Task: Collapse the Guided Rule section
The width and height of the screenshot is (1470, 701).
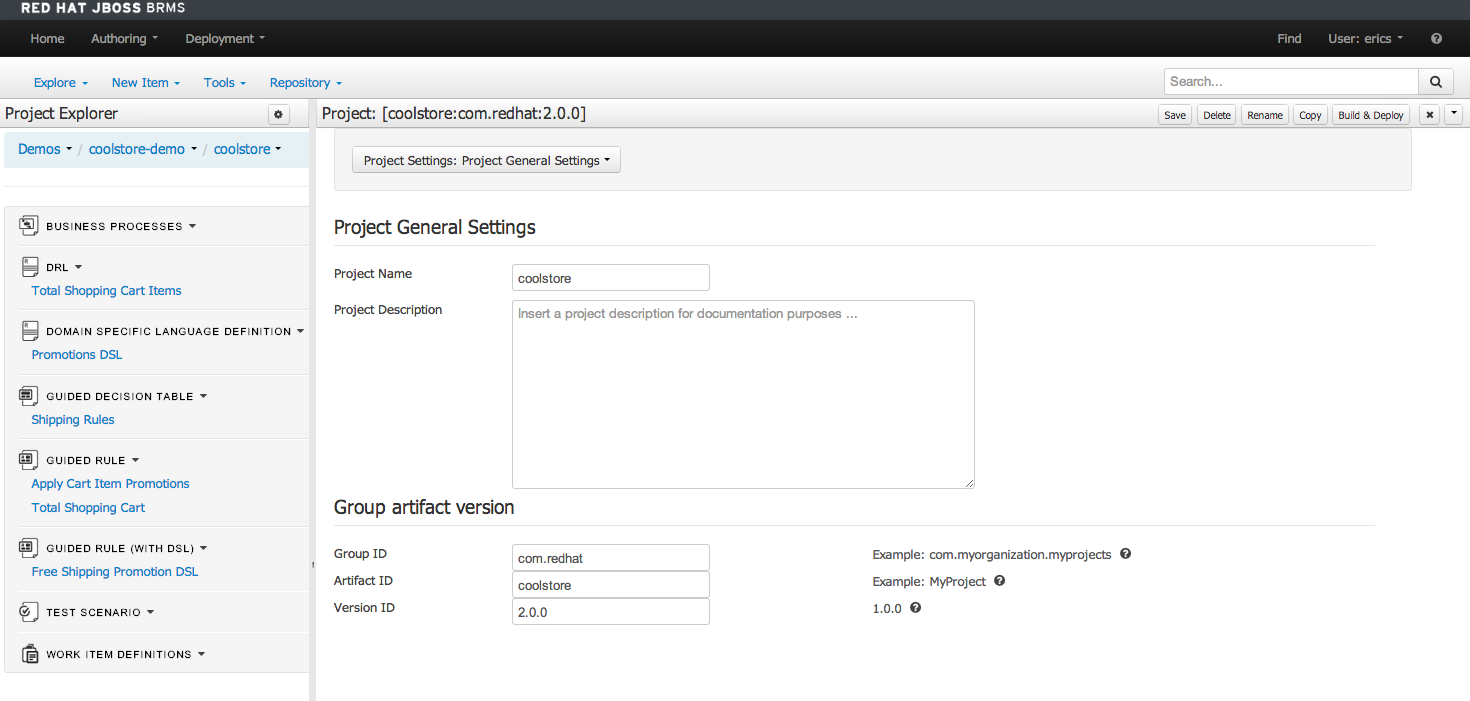Action: coord(135,461)
